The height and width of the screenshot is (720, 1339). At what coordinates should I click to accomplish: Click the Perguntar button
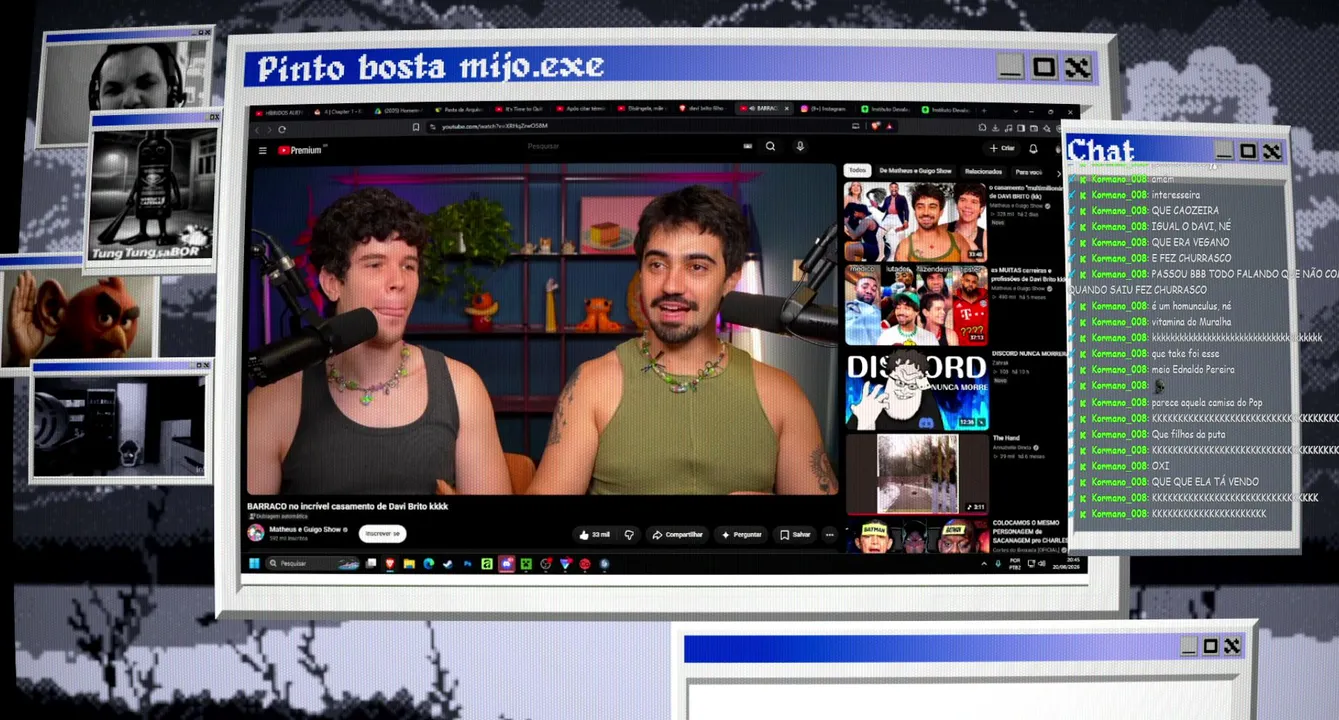tap(741, 535)
